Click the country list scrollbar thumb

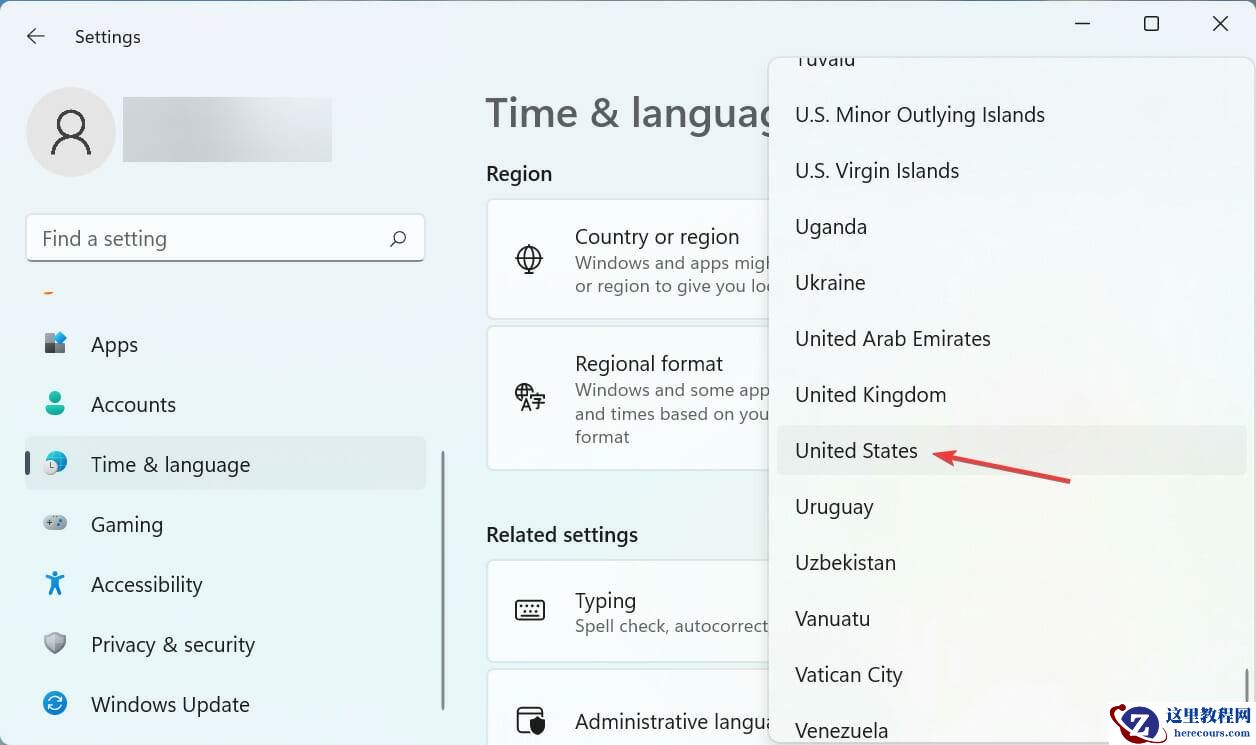coord(1246,685)
